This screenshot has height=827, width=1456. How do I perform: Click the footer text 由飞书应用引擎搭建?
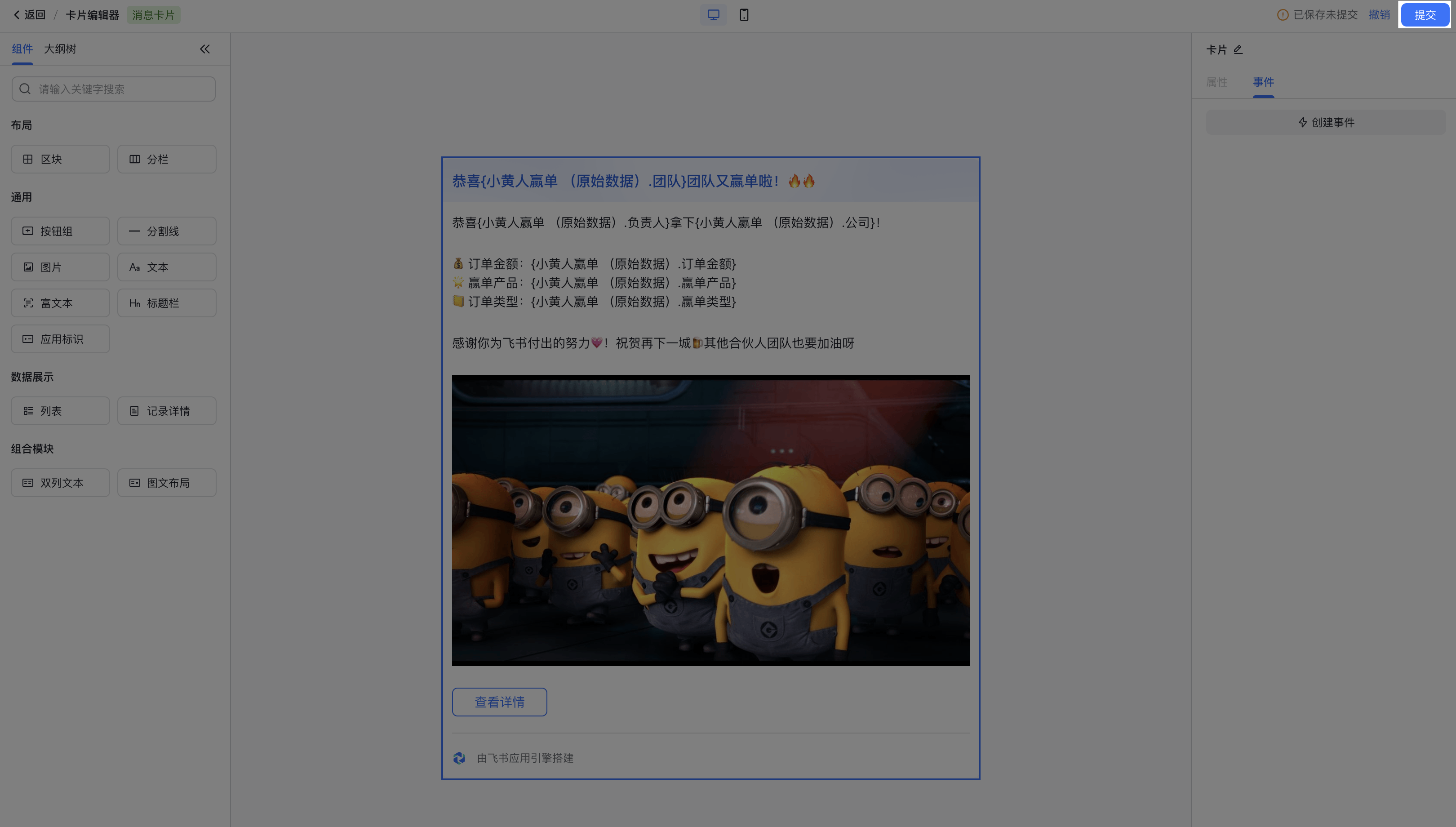coord(525,758)
